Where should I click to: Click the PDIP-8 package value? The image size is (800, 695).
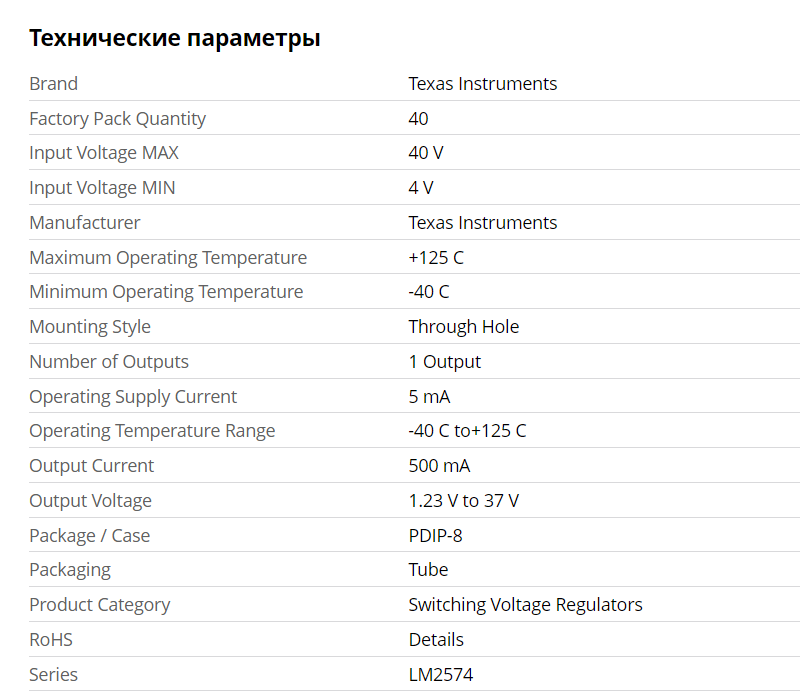click(x=435, y=536)
